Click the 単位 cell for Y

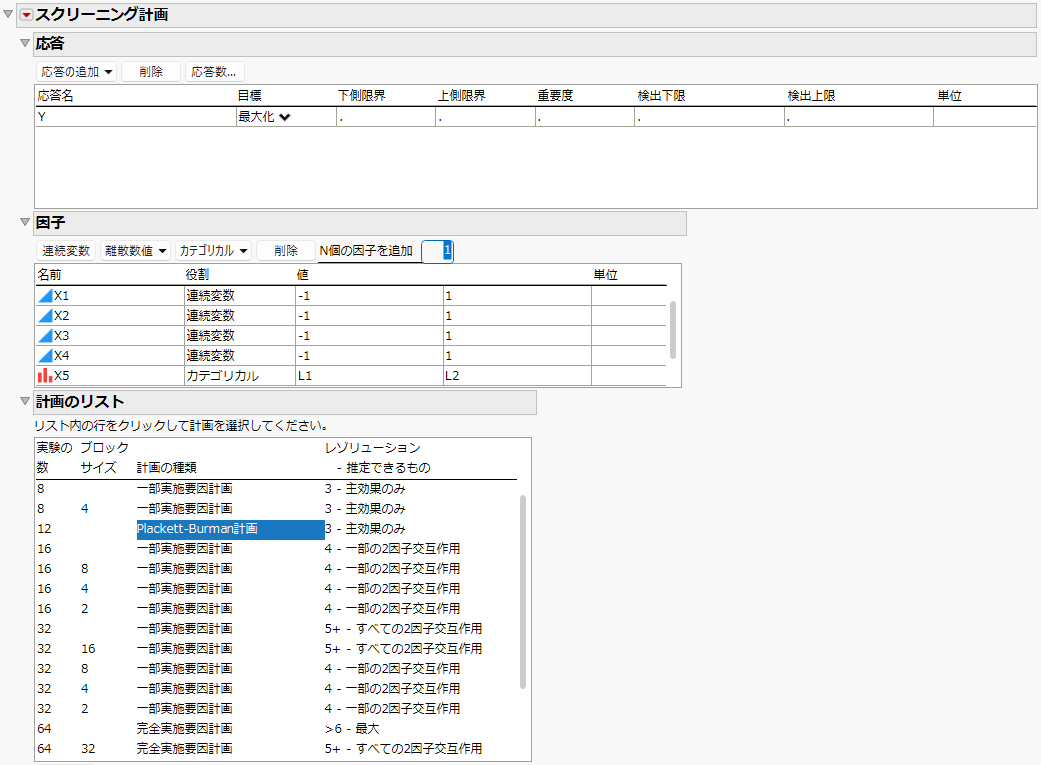tap(985, 117)
